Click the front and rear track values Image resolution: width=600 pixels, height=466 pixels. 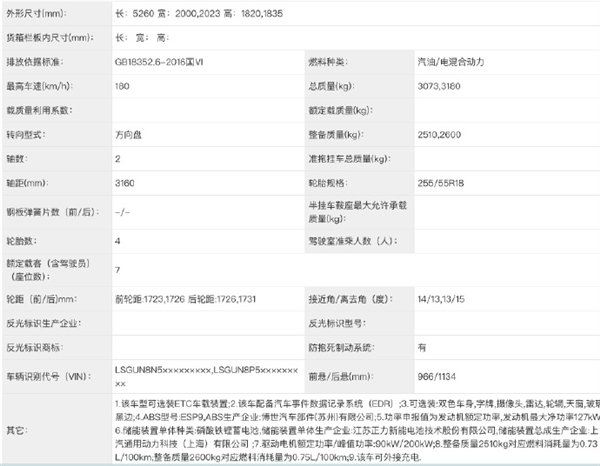191,299
